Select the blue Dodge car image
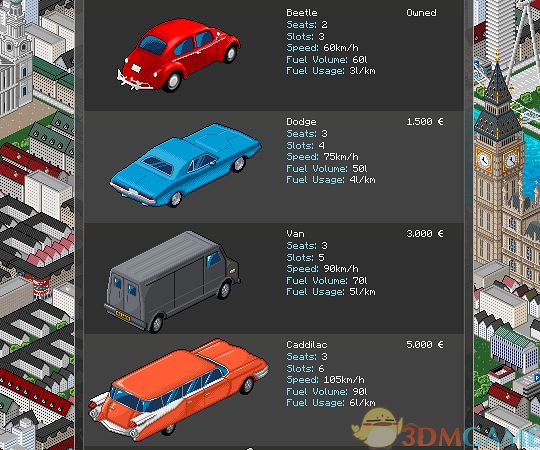The image size is (540, 450). [186, 165]
